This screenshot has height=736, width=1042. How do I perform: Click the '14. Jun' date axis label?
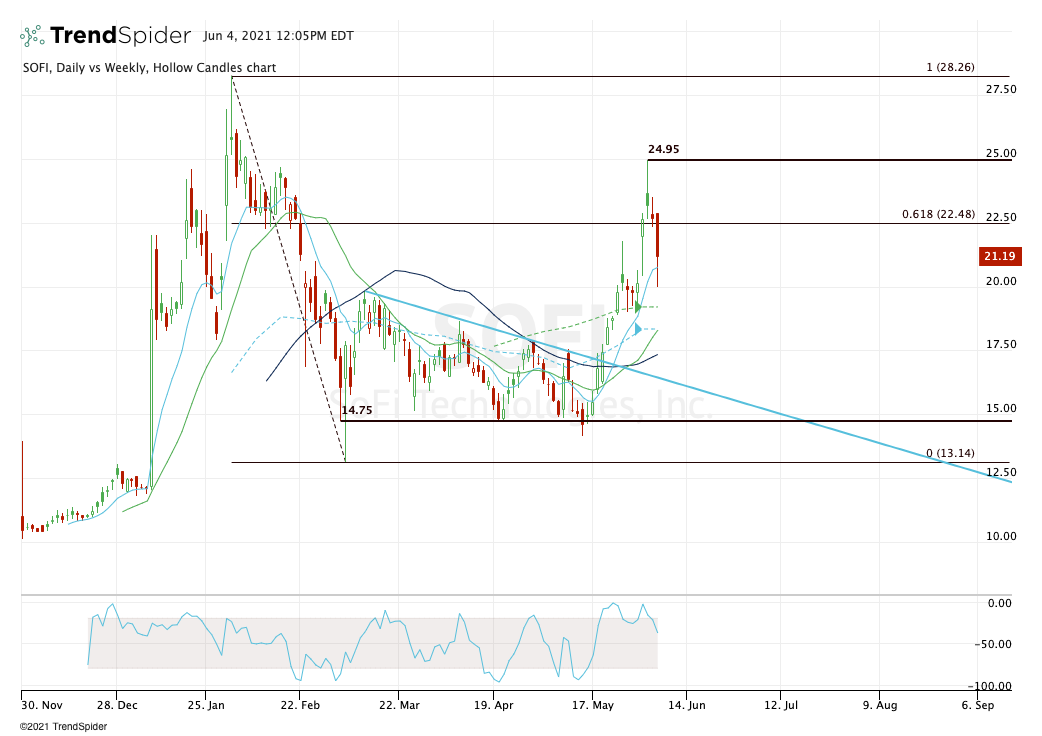686,705
